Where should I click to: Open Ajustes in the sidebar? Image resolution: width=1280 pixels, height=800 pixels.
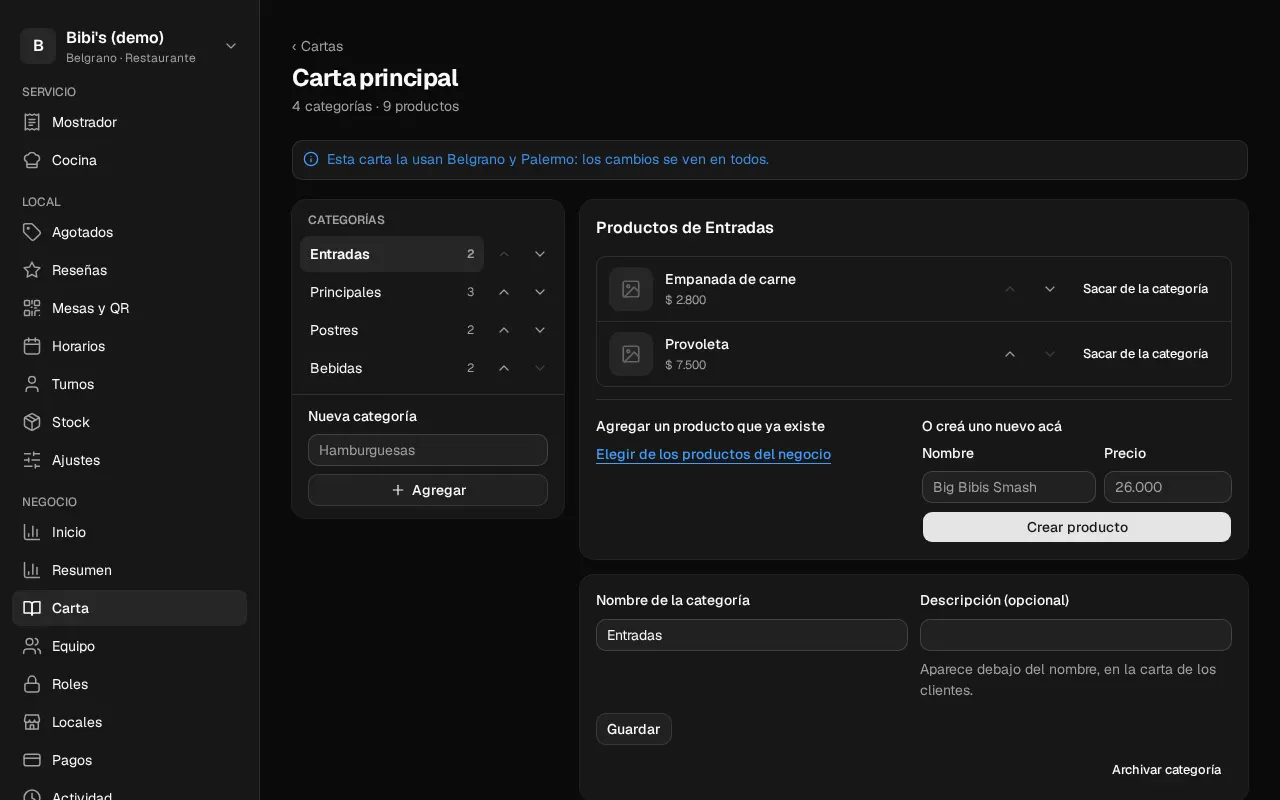click(130, 460)
